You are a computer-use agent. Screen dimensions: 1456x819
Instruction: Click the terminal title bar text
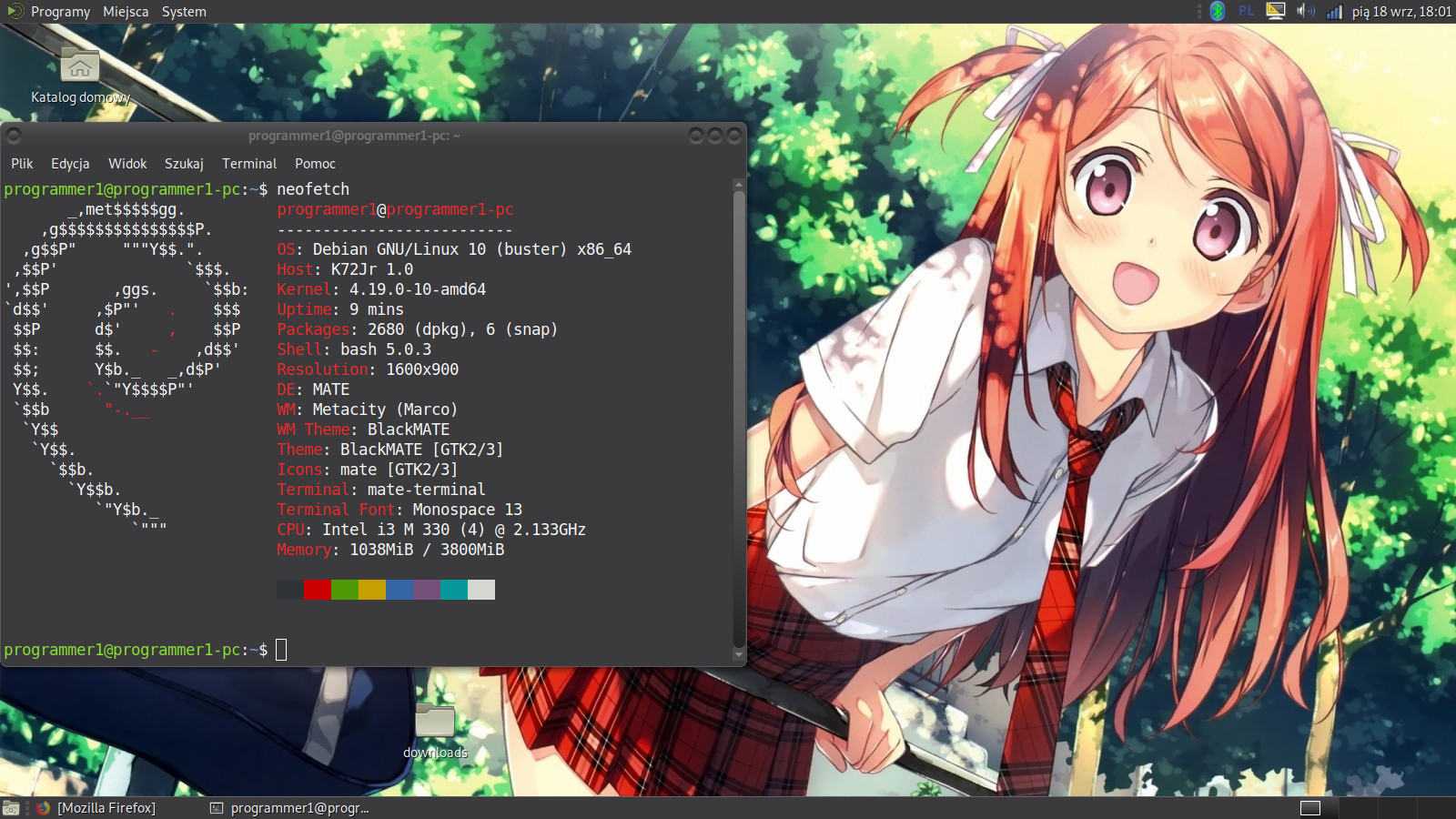pyautogui.click(x=354, y=136)
